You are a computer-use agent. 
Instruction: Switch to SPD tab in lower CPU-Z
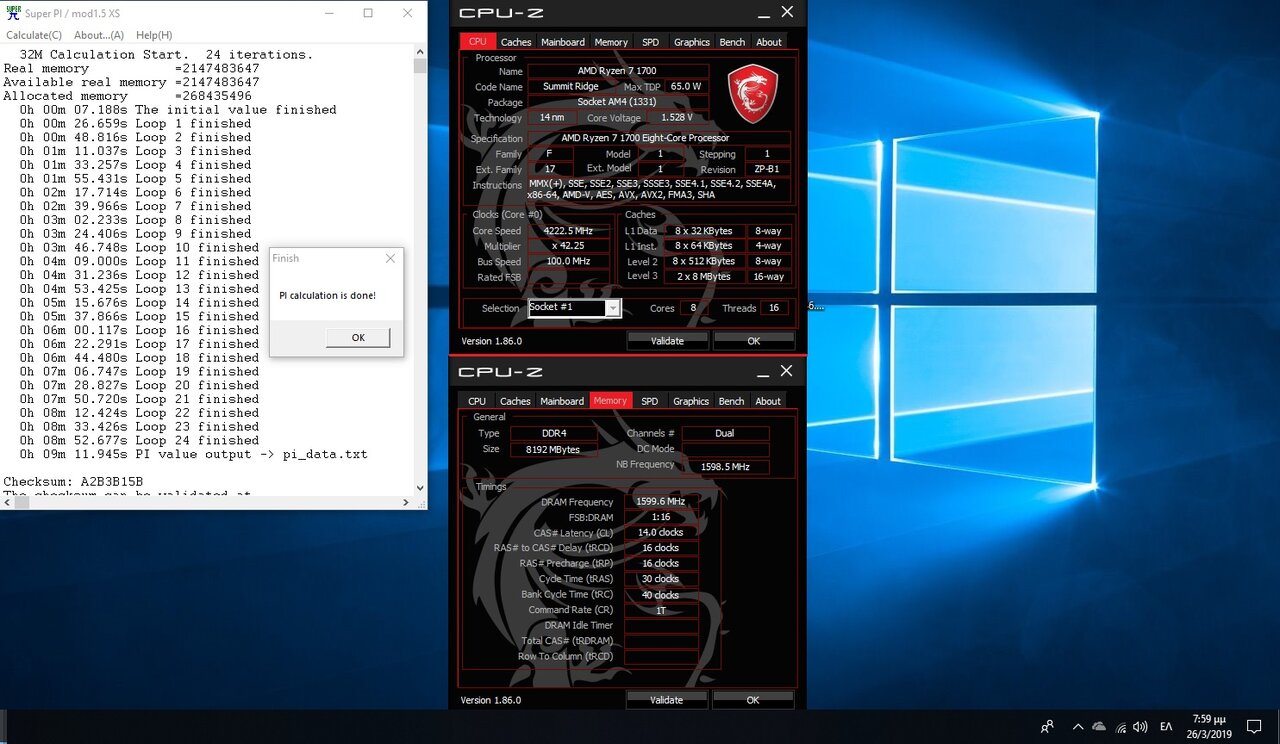(x=650, y=401)
